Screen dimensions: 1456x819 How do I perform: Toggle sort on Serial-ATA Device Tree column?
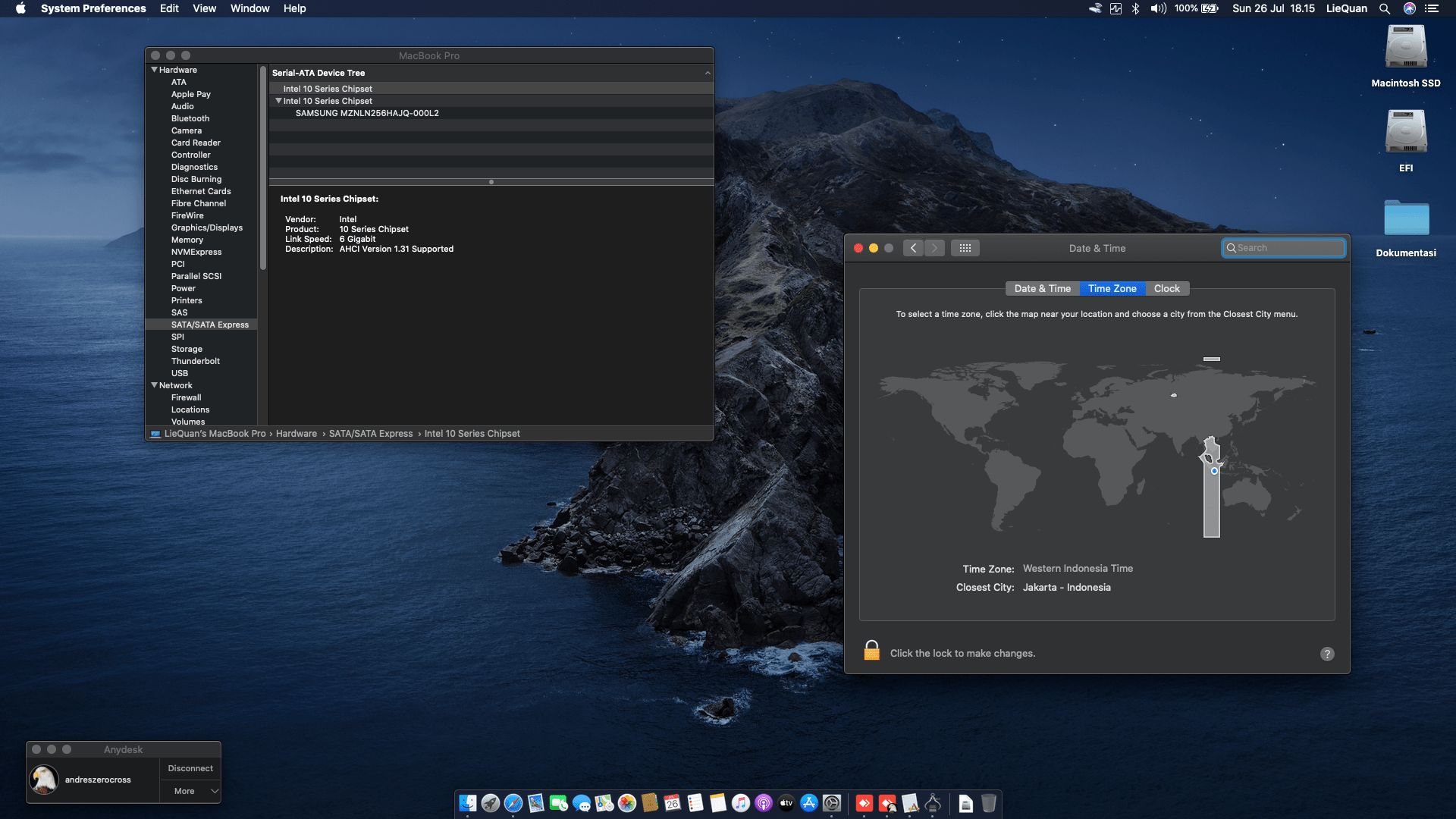(491, 73)
